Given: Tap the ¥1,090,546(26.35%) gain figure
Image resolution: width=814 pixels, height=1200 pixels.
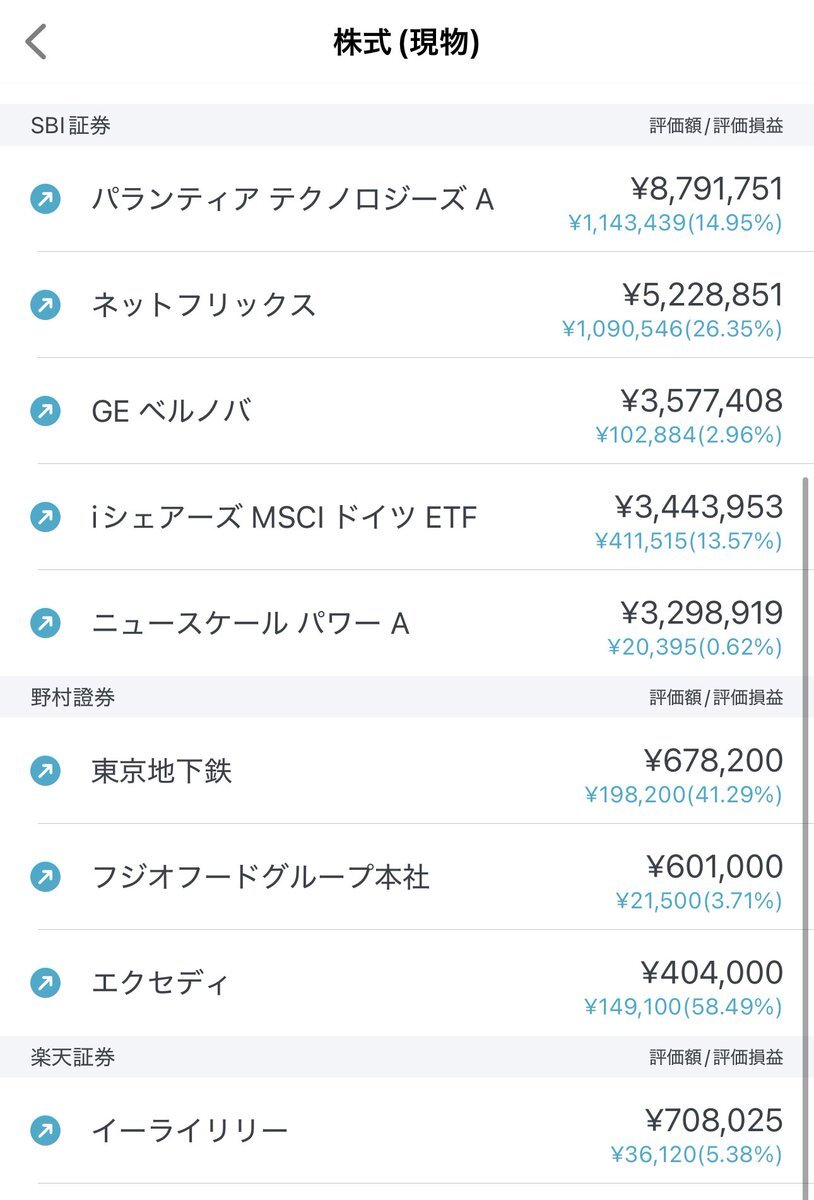Looking at the screenshot, I should pyautogui.click(x=672, y=329).
